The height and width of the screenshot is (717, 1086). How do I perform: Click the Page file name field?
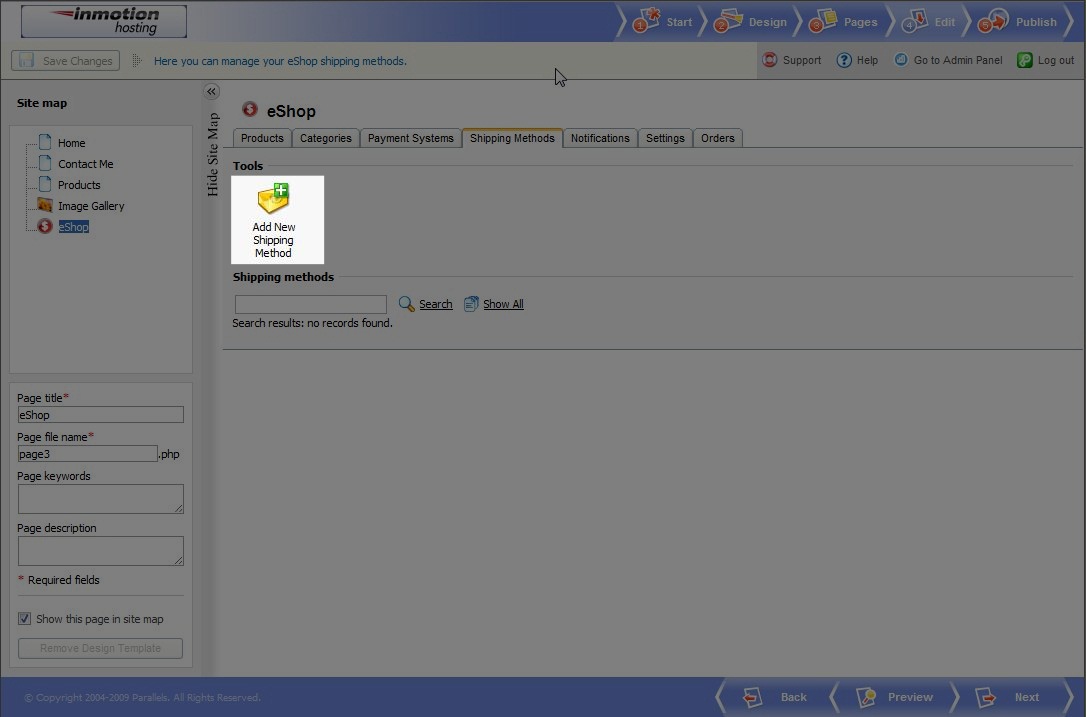click(x=88, y=453)
